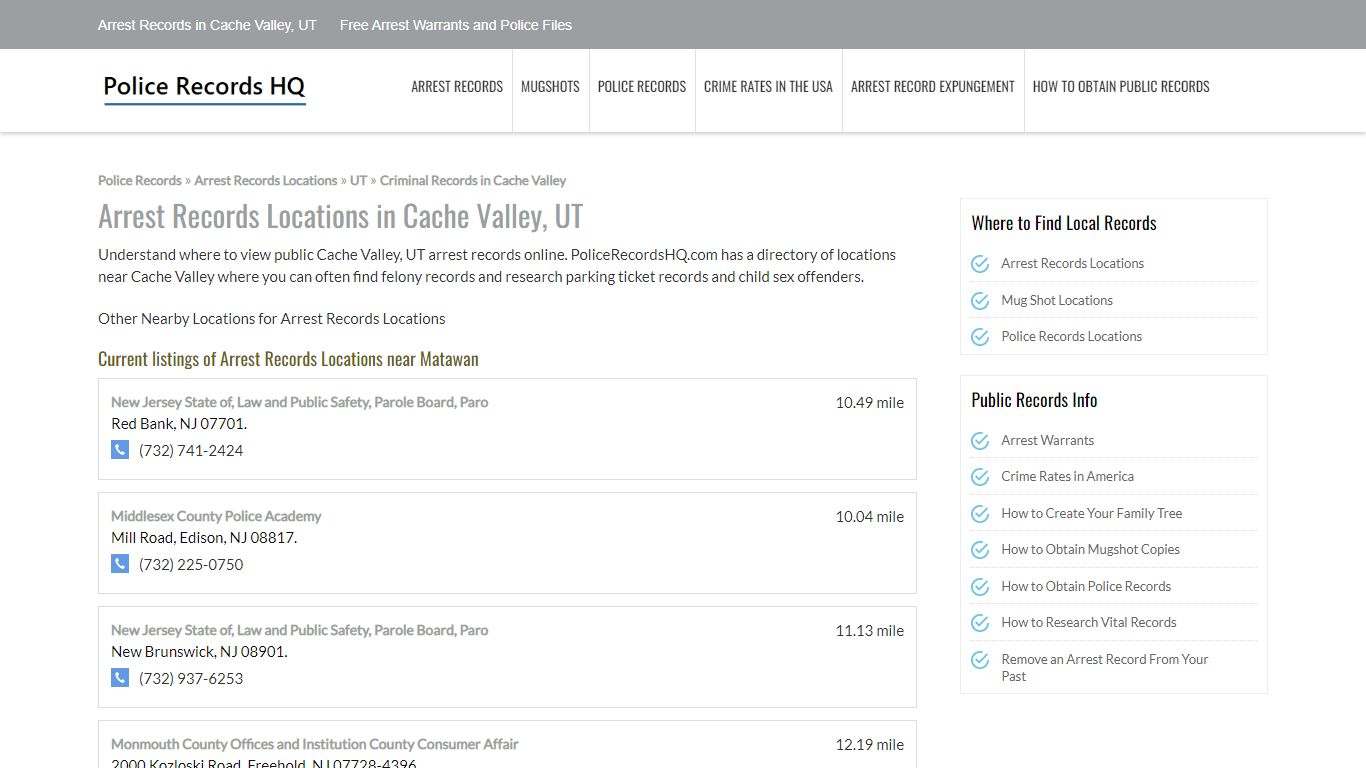Click phone icon beside (732) 741-2424
The image size is (1366, 768).
pos(120,450)
